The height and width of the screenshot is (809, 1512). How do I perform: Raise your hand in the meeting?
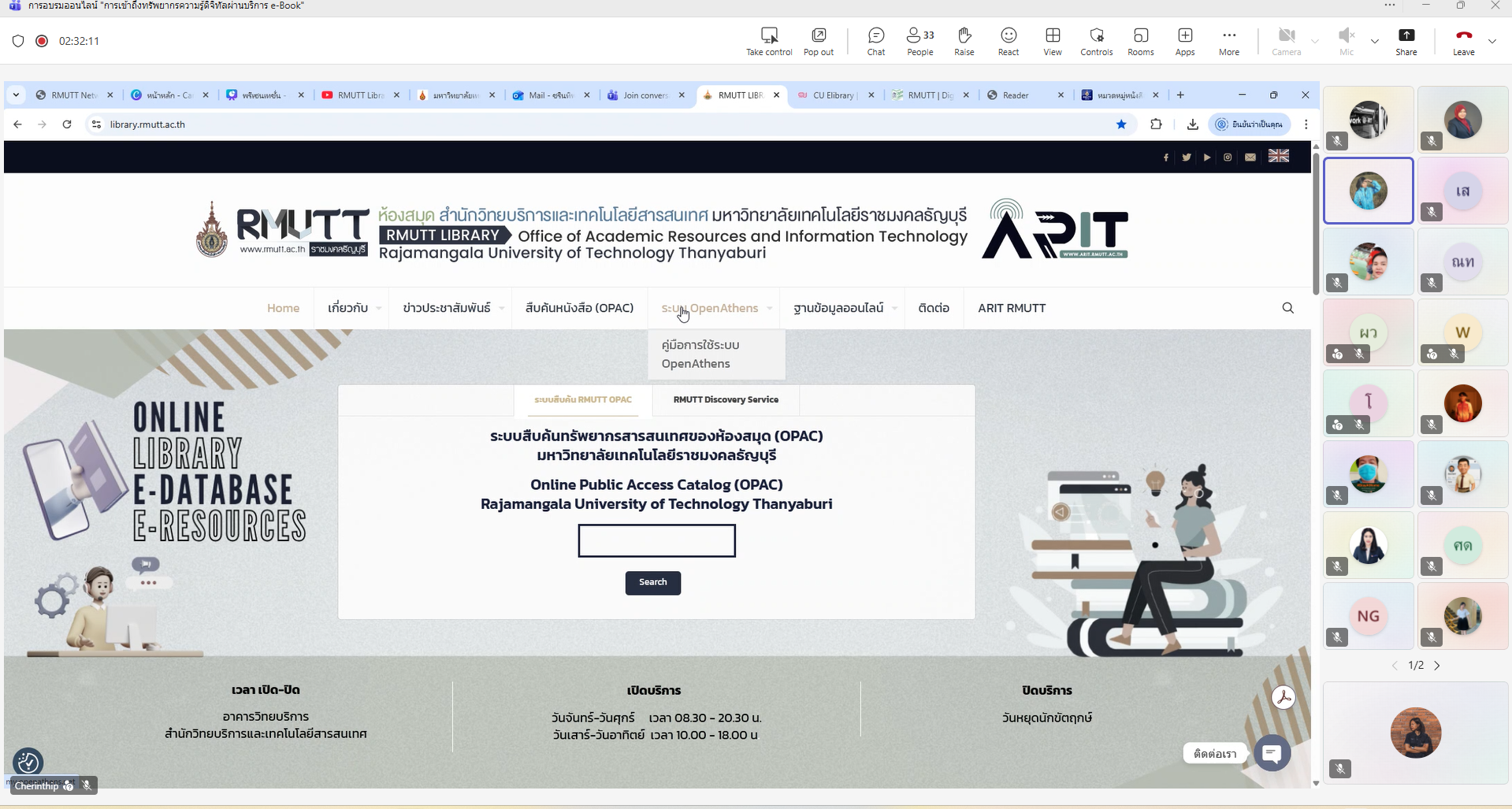point(964,41)
